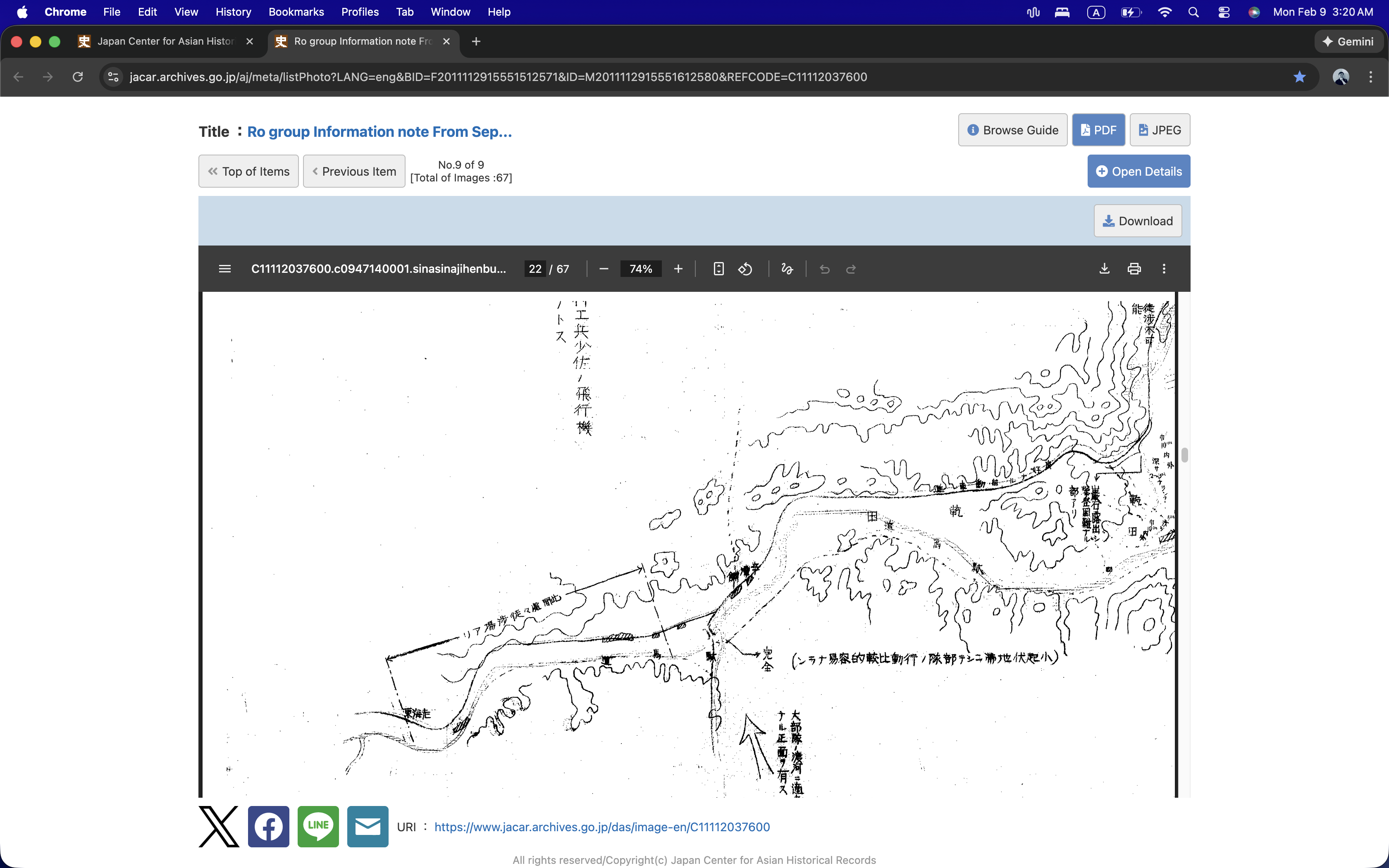Click the redo arrow in PDF toolbar
1389x868 pixels.
(x=851, y=269)
